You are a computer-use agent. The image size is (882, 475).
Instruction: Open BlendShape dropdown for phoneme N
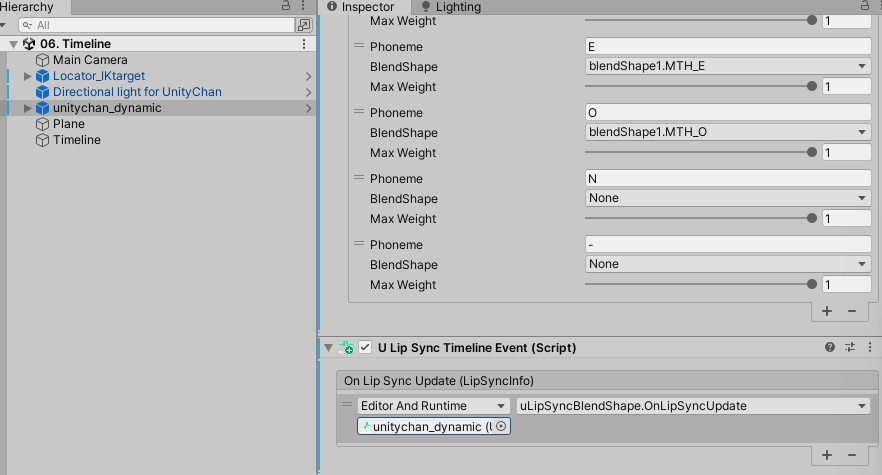(728, 198)
